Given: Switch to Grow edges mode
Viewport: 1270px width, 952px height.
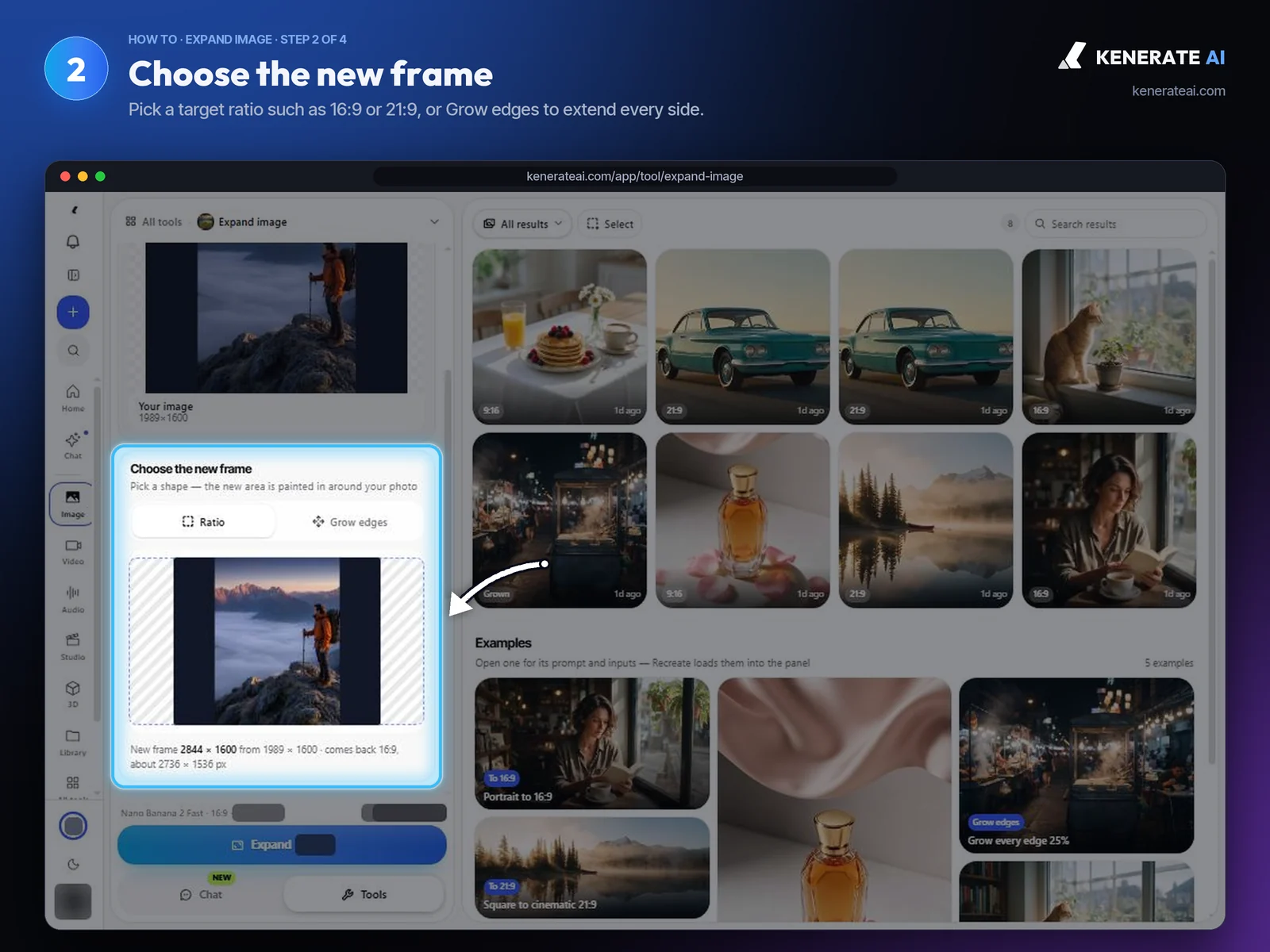Looking at the screenshot, I should pyautogui.click(x=349, y=522).
